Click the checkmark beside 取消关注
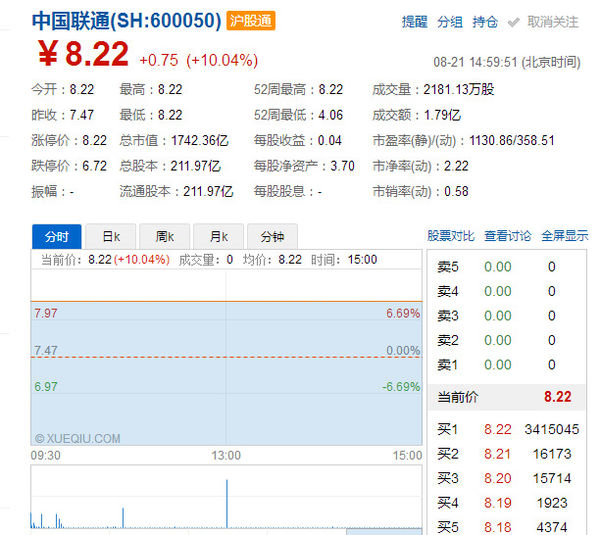The height and width of the screenshot is (535, 600). tap(514, 23)
